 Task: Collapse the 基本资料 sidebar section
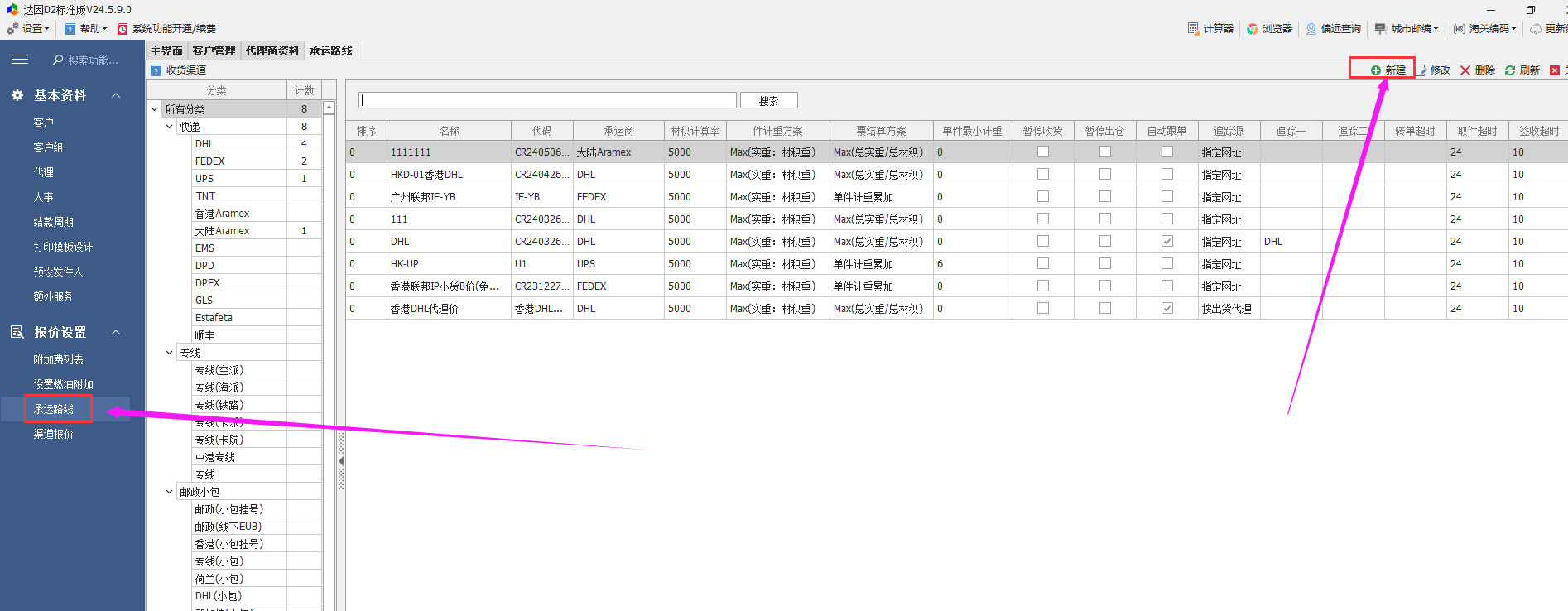tap(116, 95)
